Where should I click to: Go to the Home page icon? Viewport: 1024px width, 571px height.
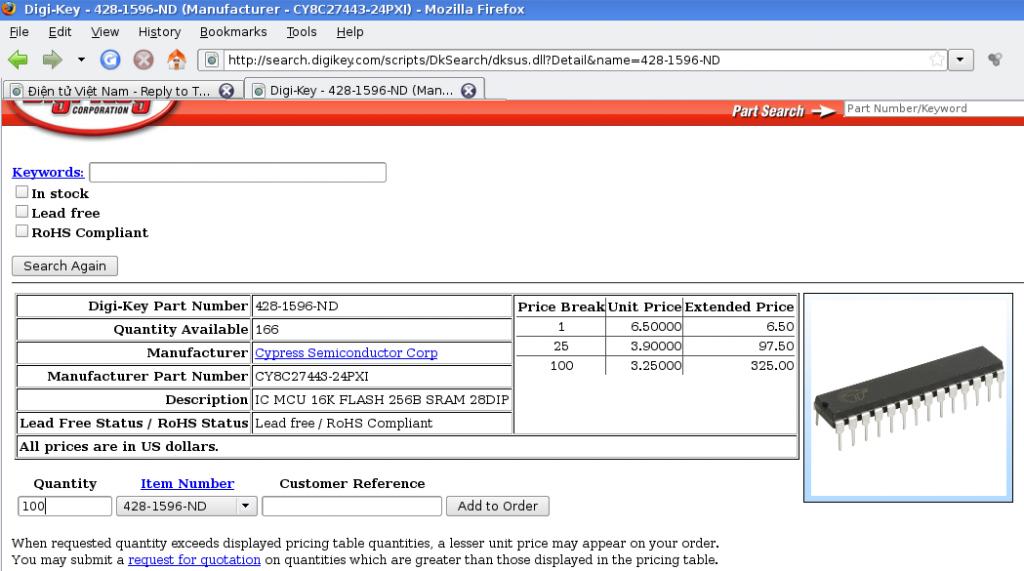[x=177, y=59]
